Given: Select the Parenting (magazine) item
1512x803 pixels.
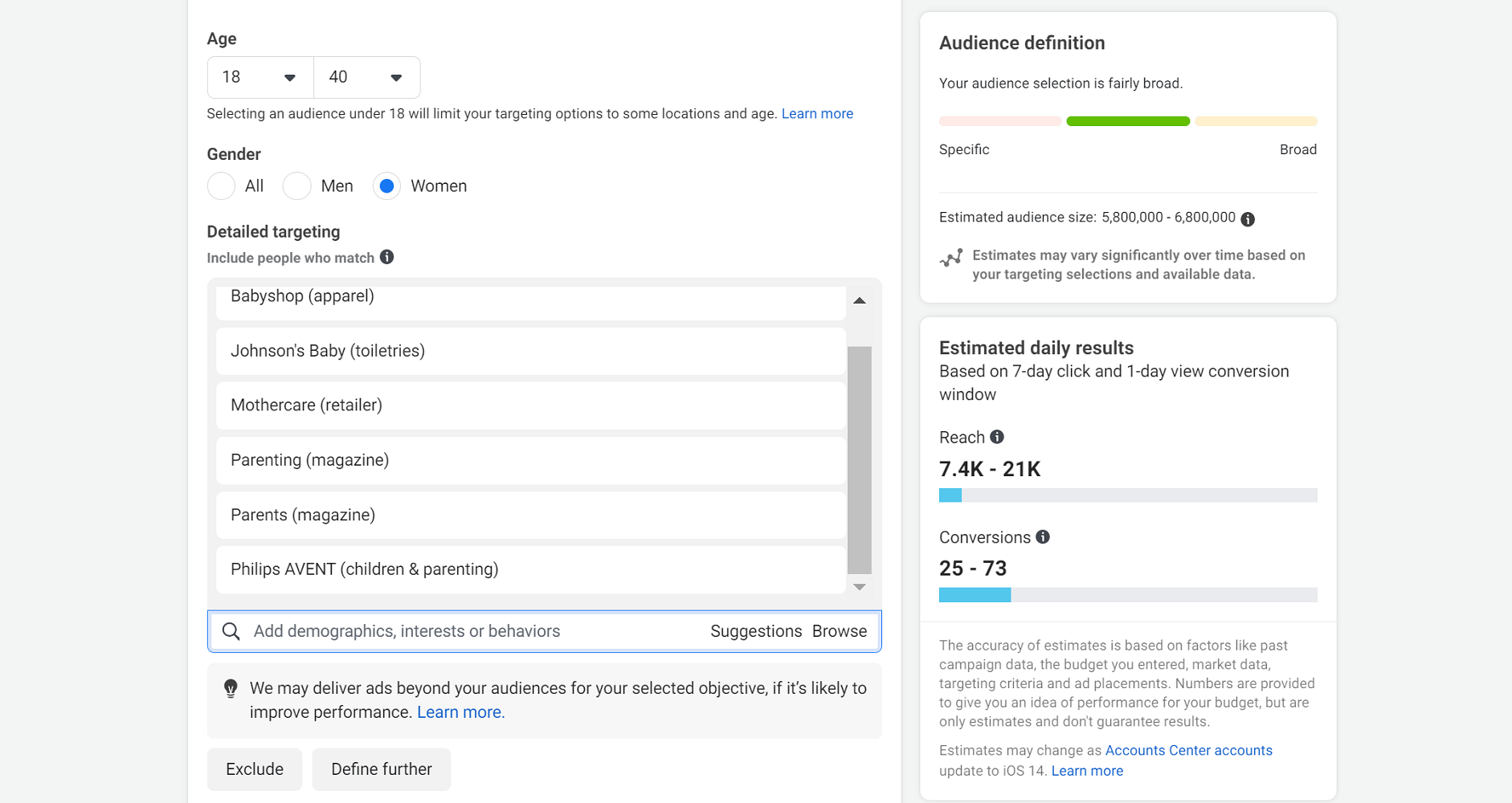Looking at the screenshot, I should coord(531,460).
